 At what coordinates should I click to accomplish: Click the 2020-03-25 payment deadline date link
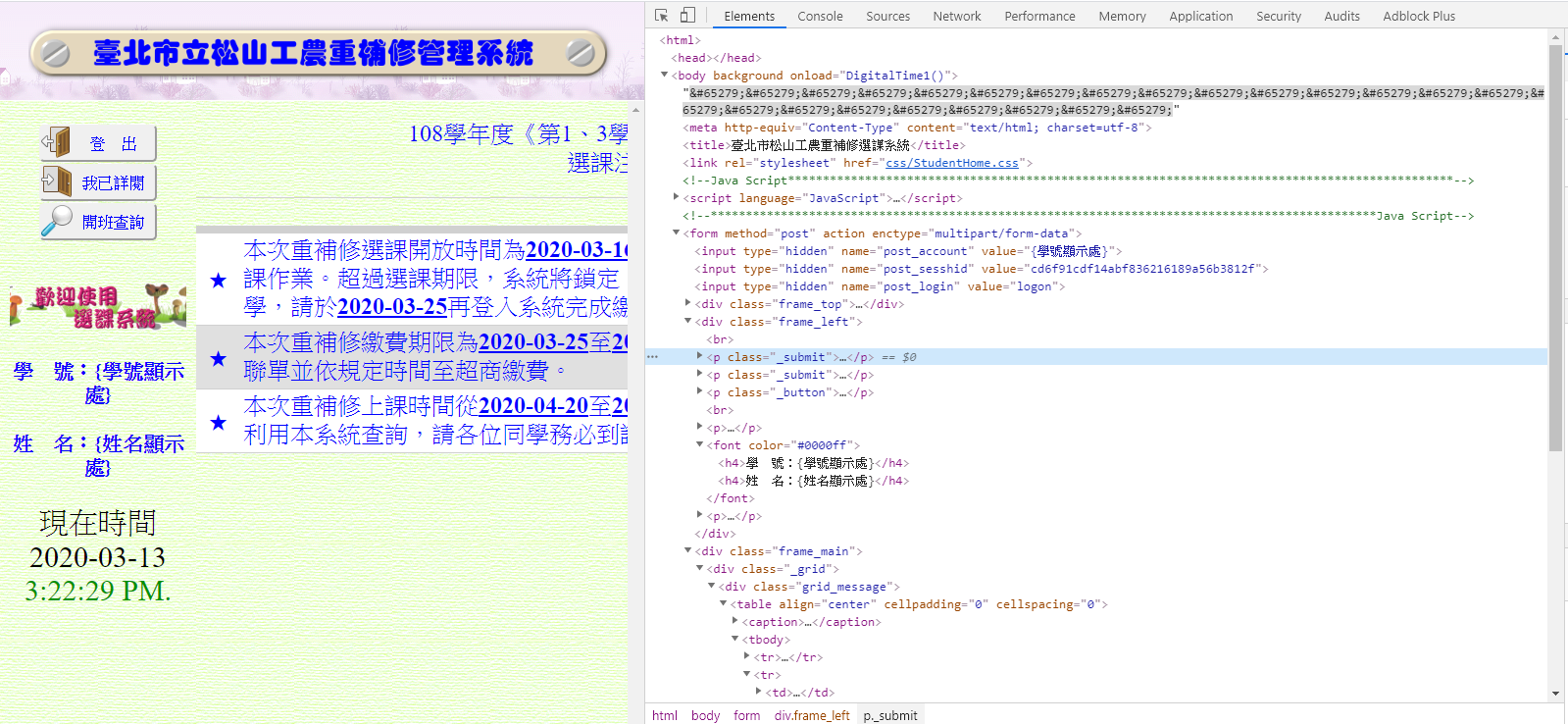[533, 341]
